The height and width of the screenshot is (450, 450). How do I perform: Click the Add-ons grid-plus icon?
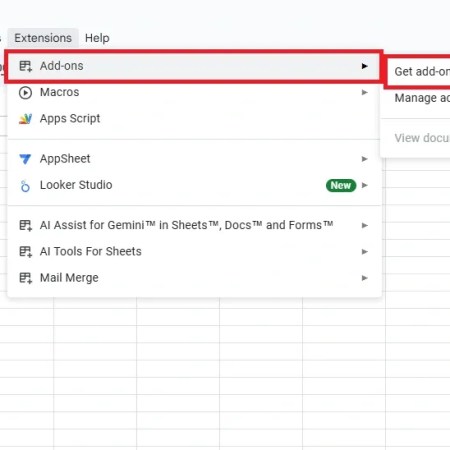pyautogui.click(x=25, y=66)
